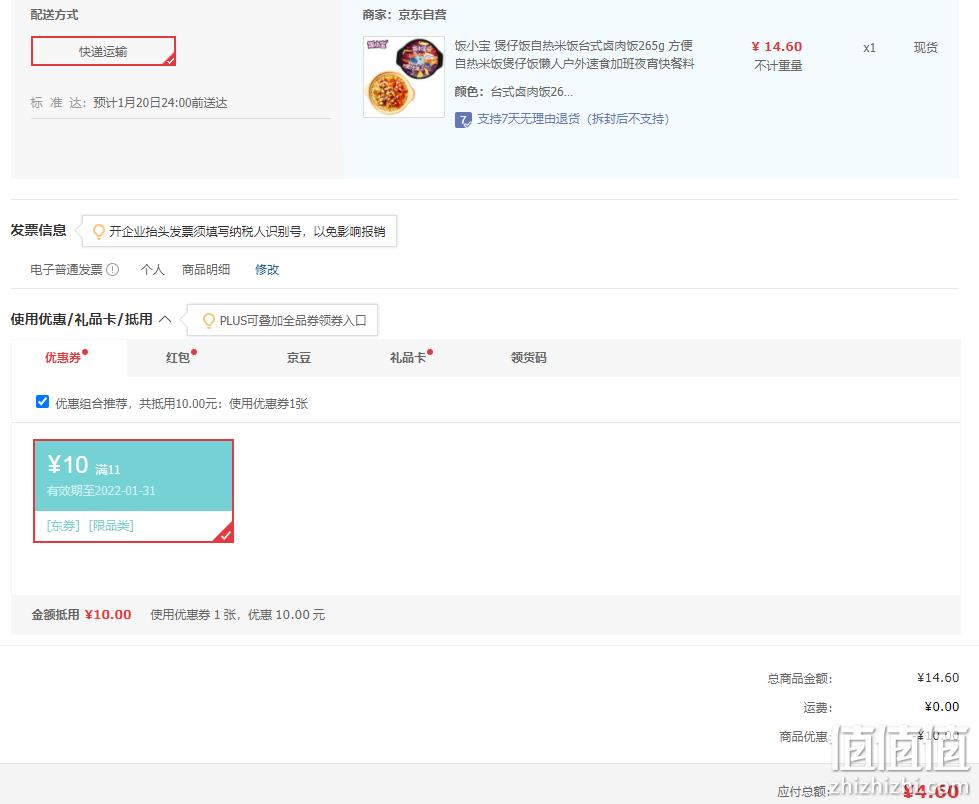Click the 不计重量 weight note
Image resolution: width=979 pixels, height=804 pixels.
point(778,66)
